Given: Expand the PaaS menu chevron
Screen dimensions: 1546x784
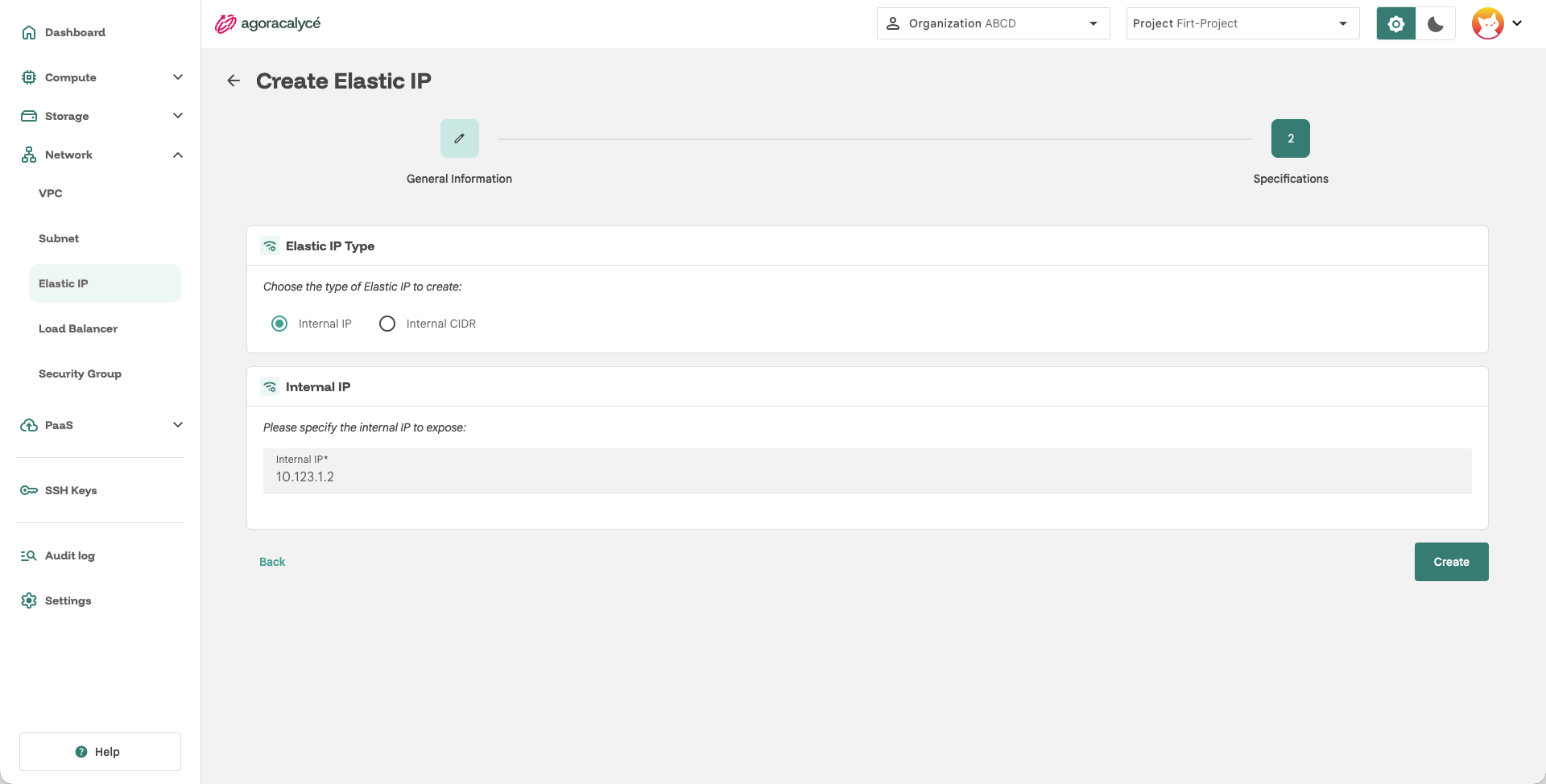Looking at the screenshot, I should (178, 425).
